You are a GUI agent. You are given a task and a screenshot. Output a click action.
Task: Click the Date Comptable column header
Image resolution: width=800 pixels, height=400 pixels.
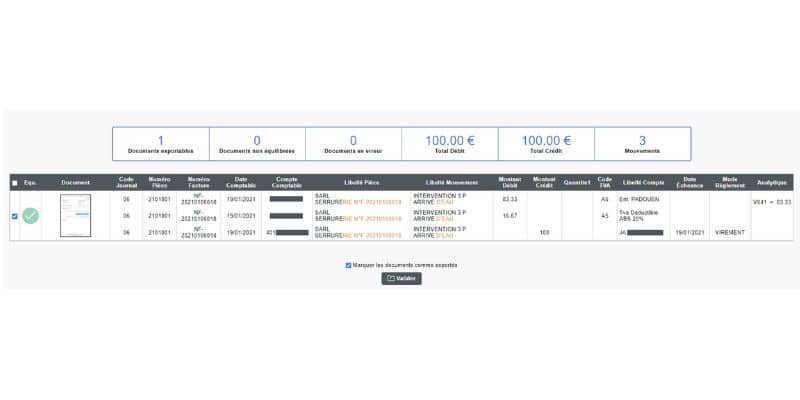coord(241,182)
